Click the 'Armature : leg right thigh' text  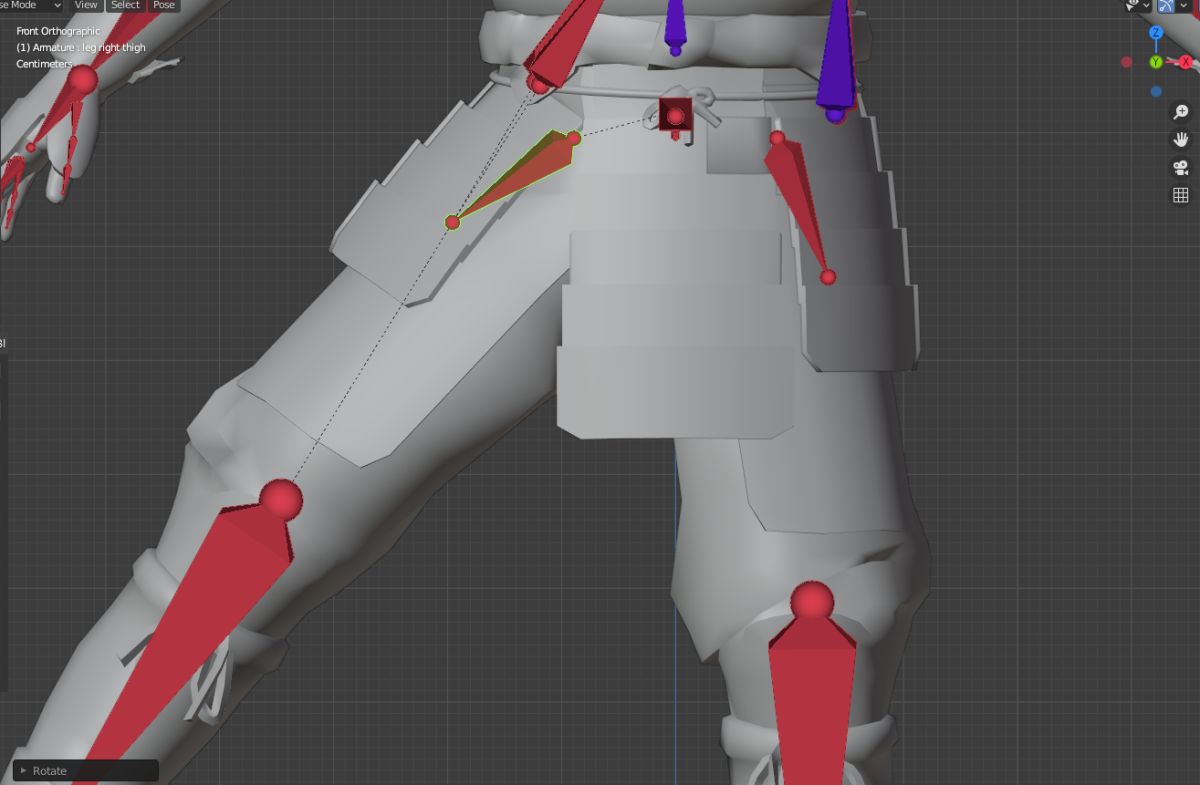pos(89,47)
